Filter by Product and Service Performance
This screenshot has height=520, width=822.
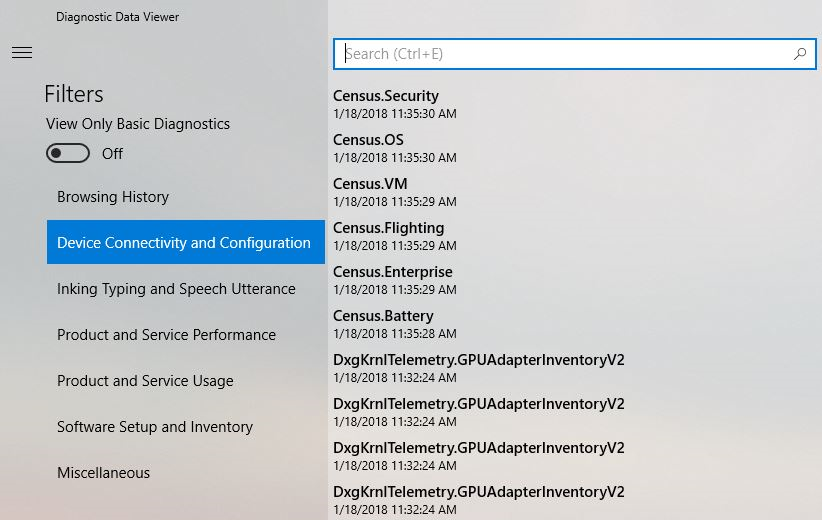tap(166, 335)
